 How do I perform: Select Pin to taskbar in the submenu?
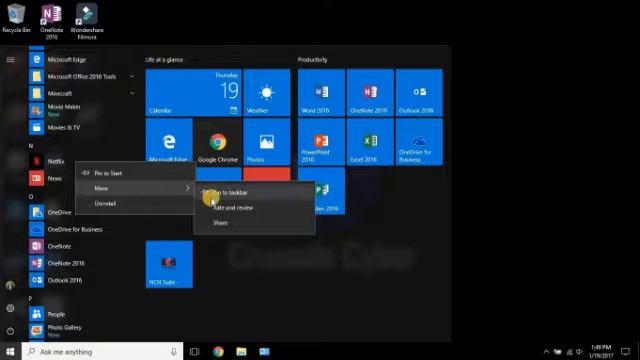(254, 193)
